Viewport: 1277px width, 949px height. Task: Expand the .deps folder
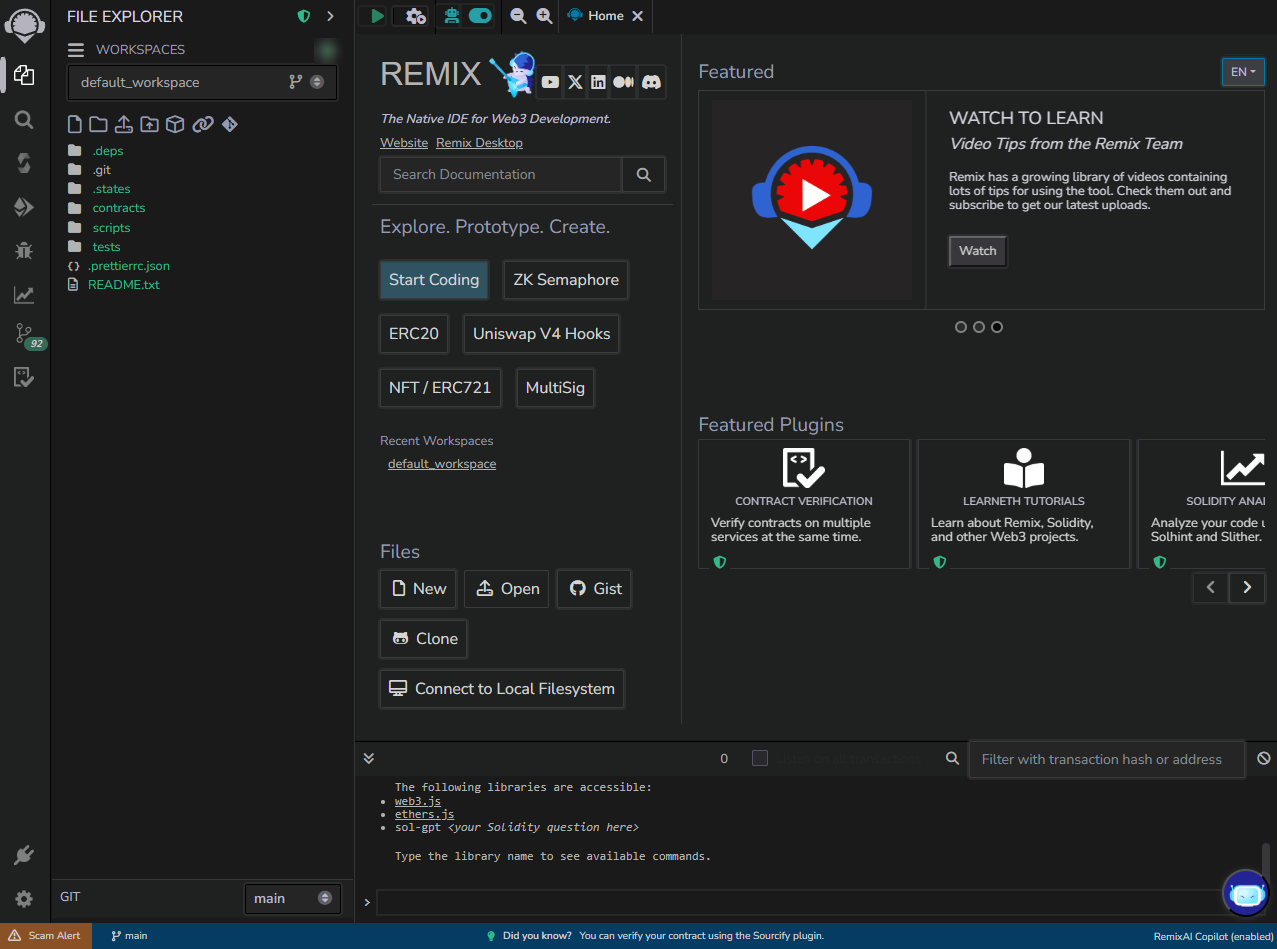click(108, 151)
